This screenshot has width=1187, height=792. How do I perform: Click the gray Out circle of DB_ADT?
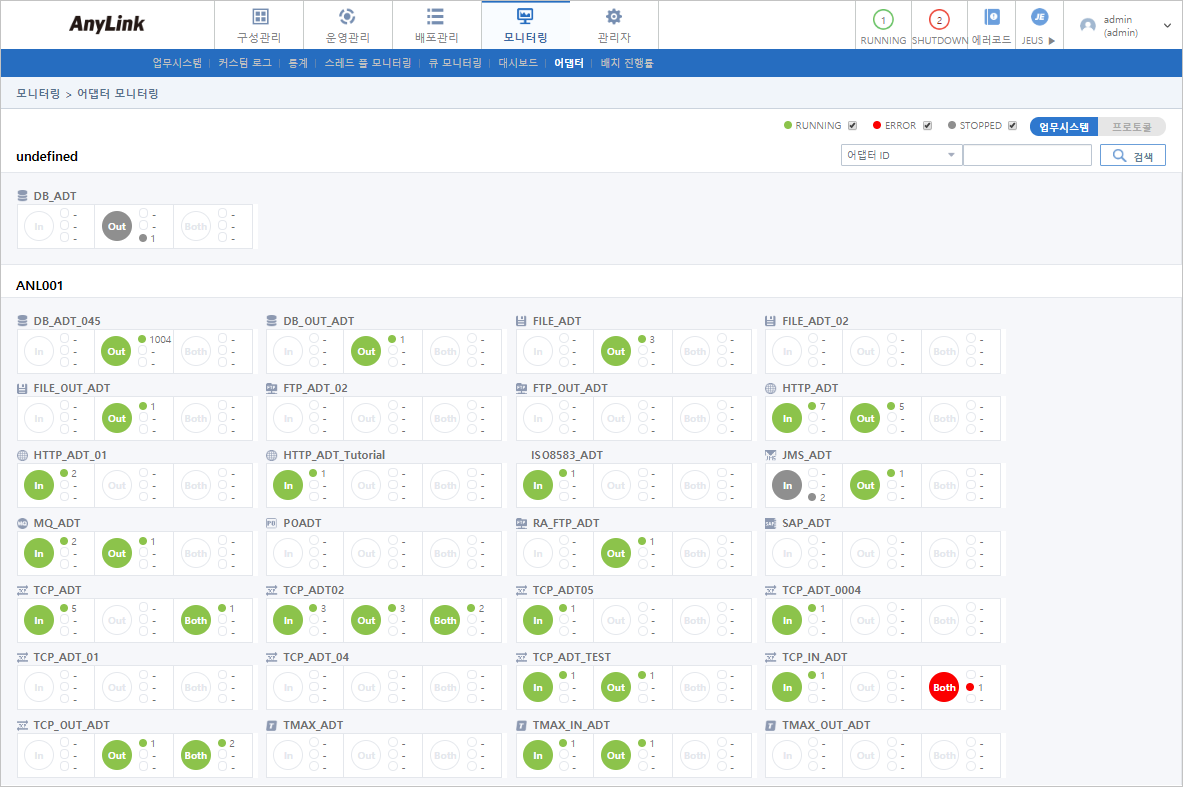click(x=117, y=226)
